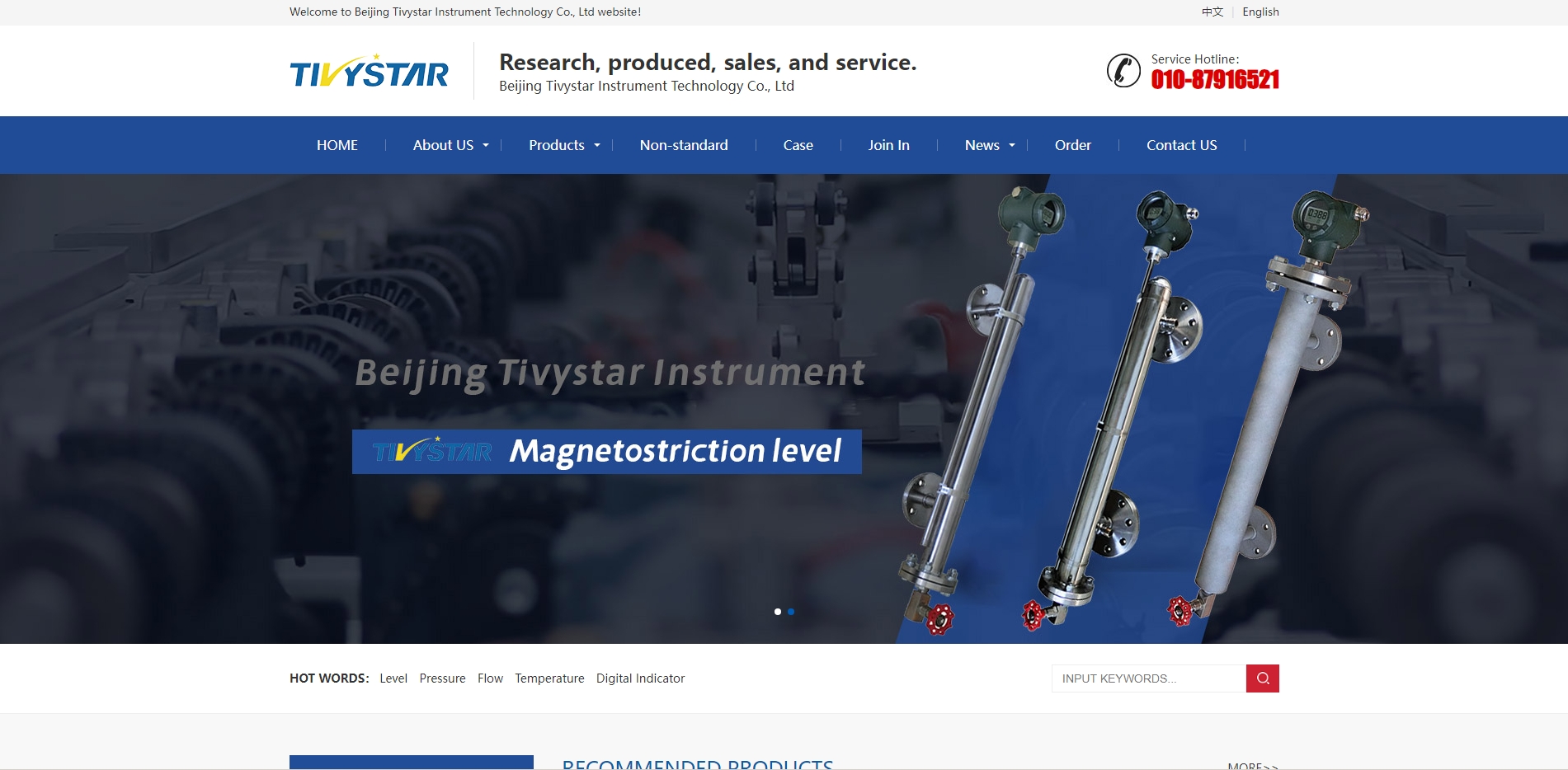Switch language to English
This screenshot has height=770, width=1568.
1260,12
